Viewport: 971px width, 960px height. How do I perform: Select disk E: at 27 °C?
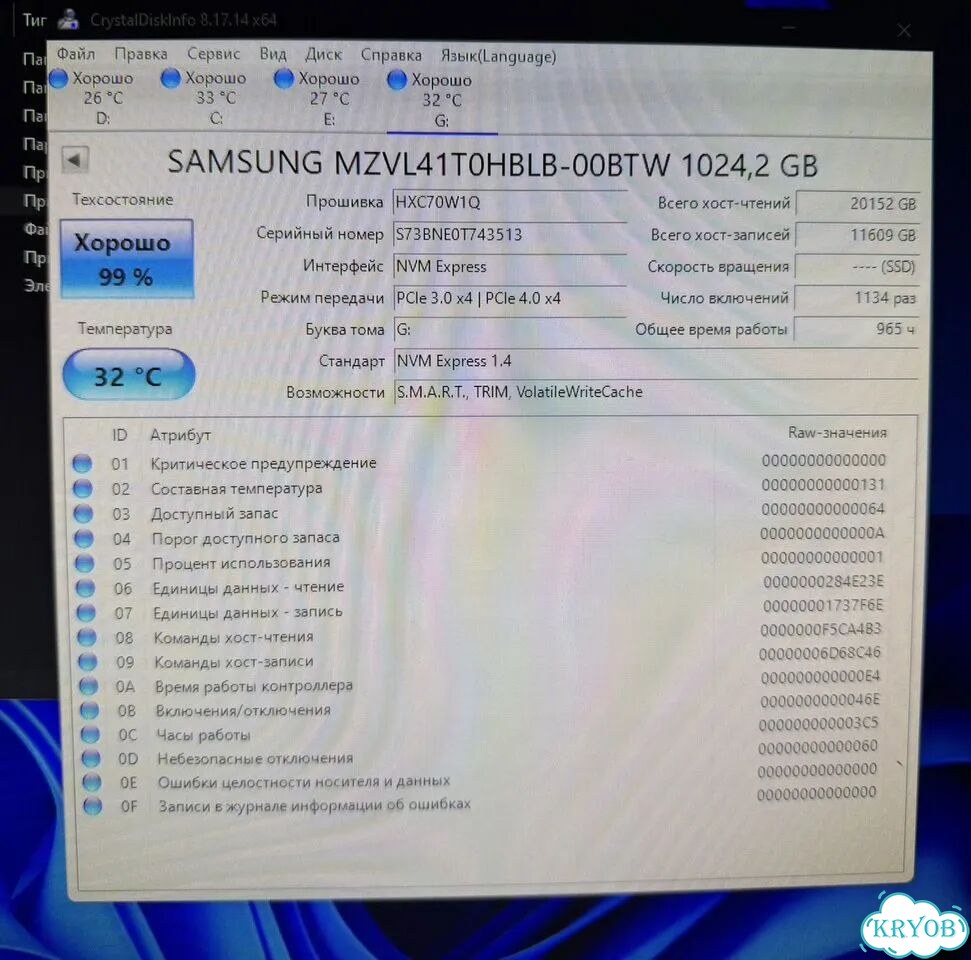point(319,98)
